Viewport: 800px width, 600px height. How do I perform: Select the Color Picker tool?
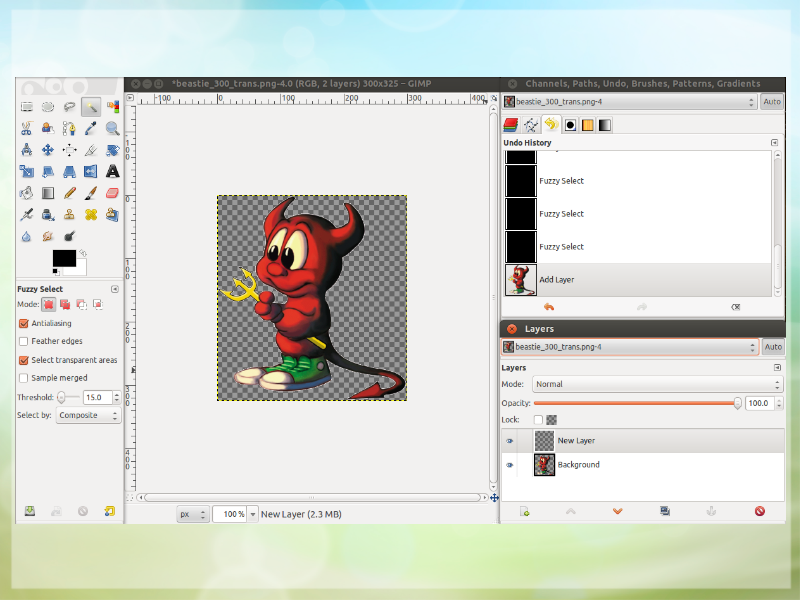pos(91,128)
